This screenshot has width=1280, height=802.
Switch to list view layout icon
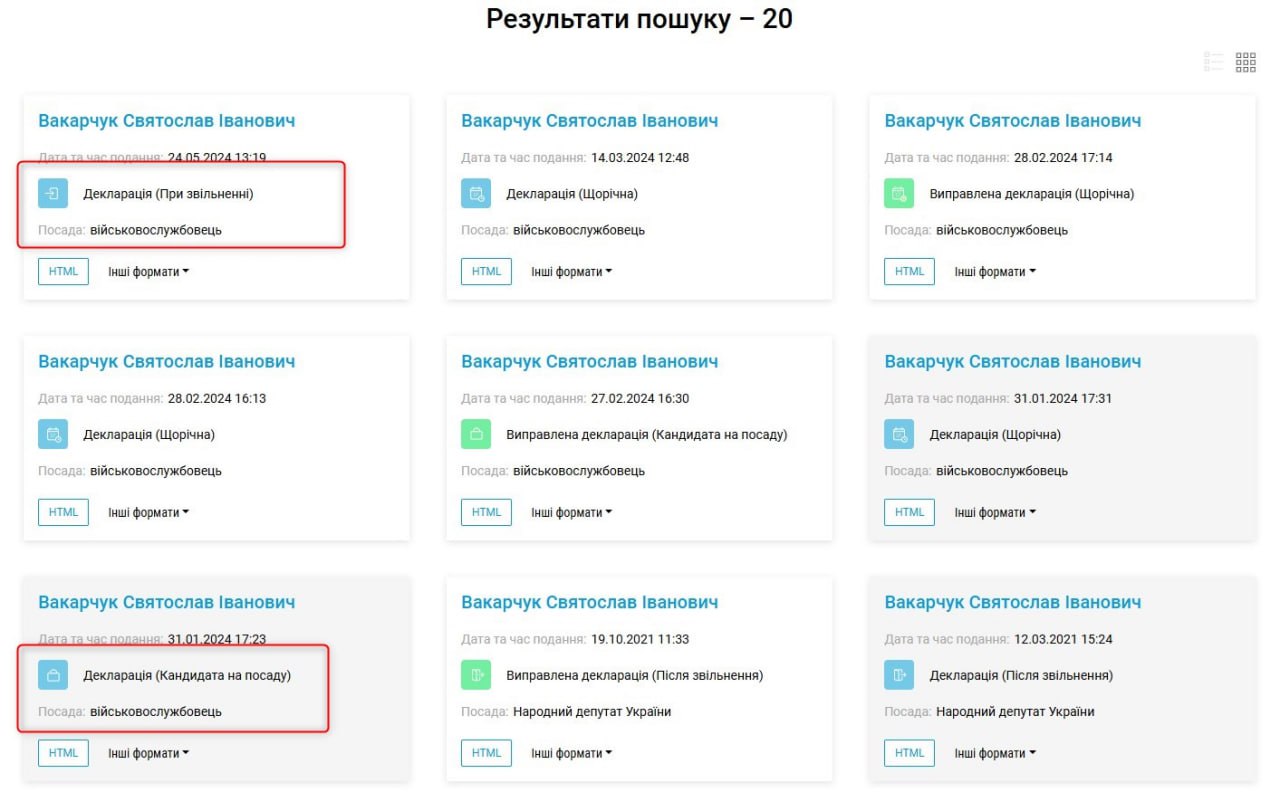pos(1214,63)
